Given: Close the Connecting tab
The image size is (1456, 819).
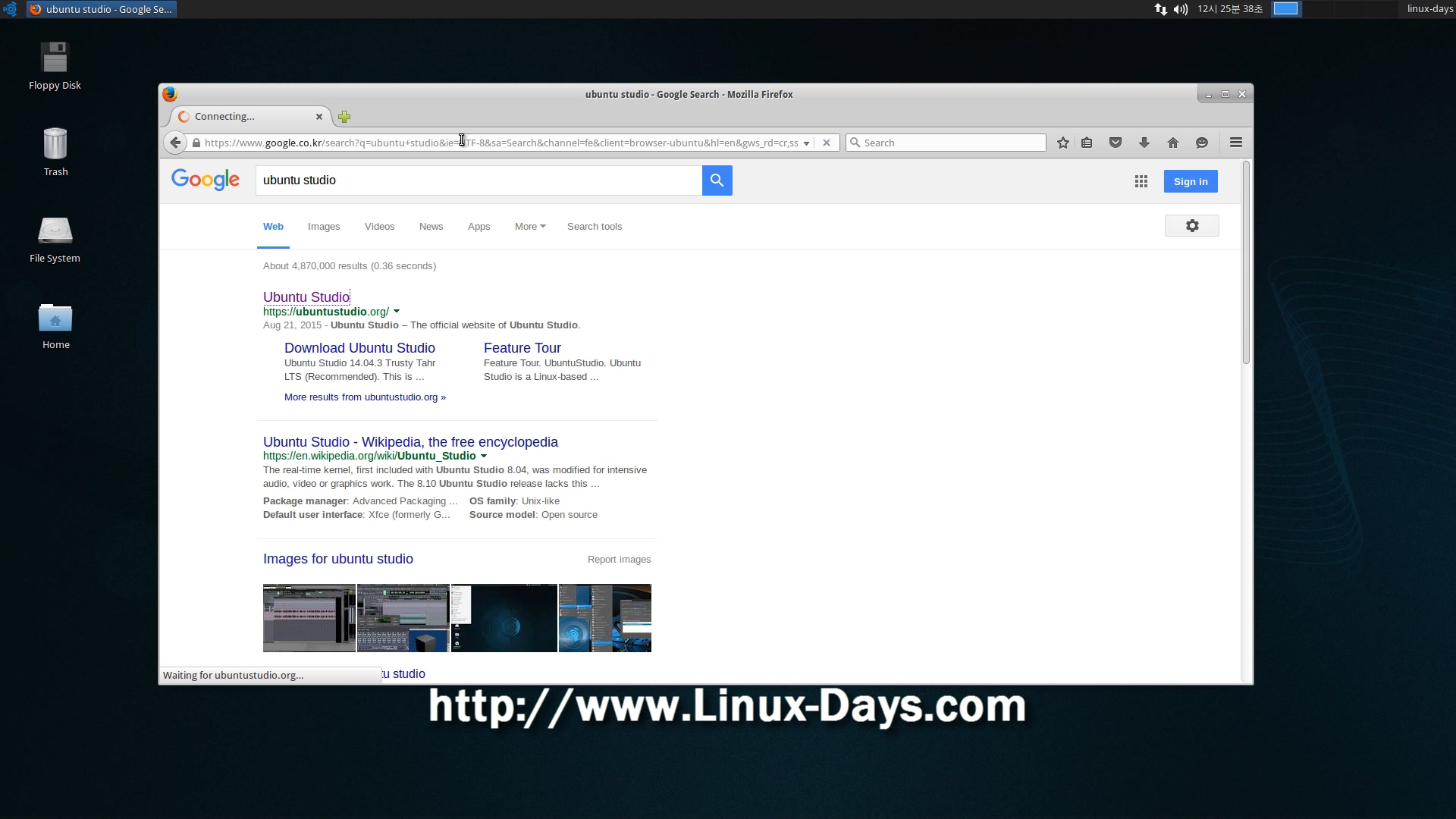Looking at the screenshot, I should 319,117.
